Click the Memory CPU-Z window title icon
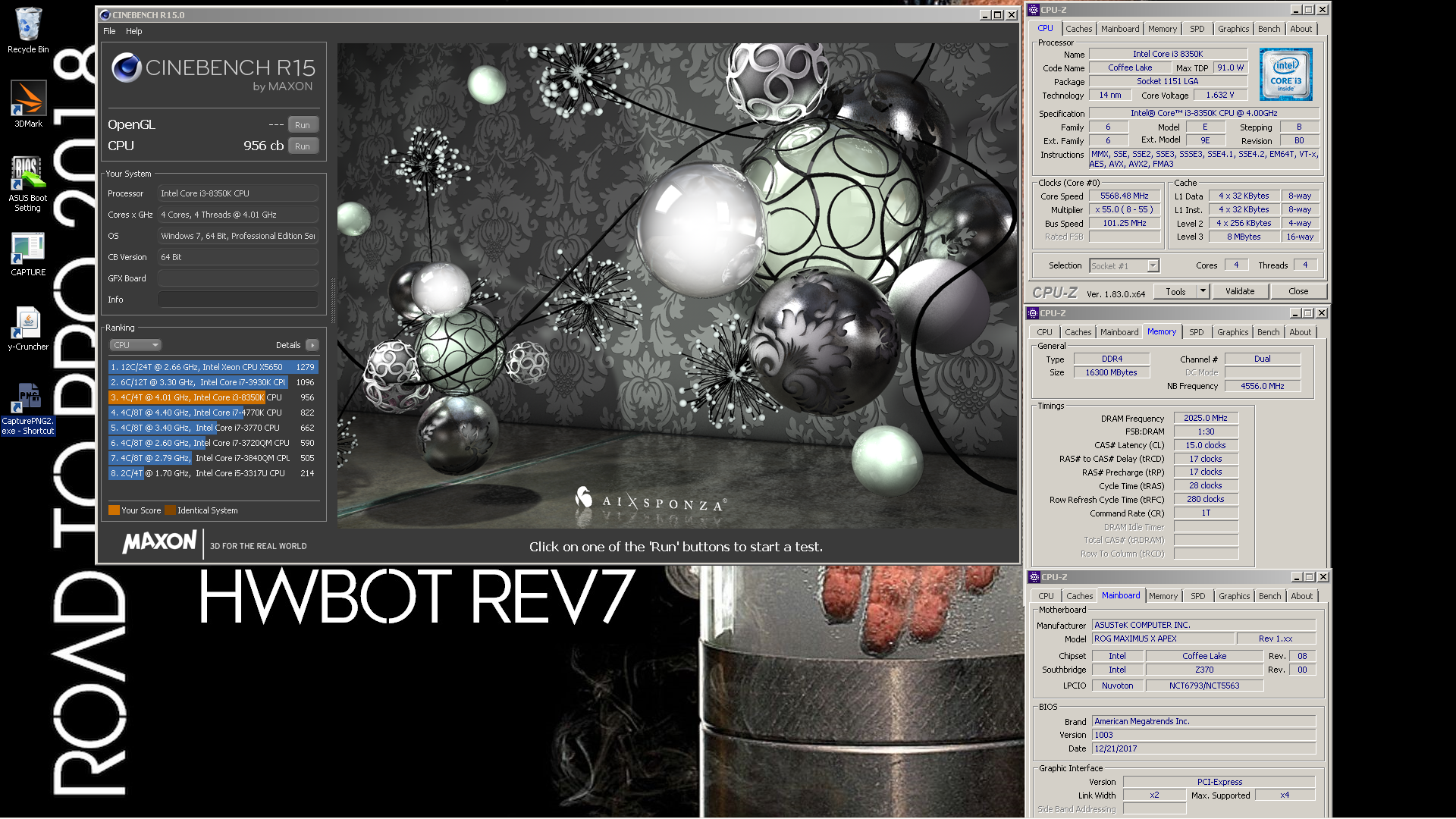 1032,313
